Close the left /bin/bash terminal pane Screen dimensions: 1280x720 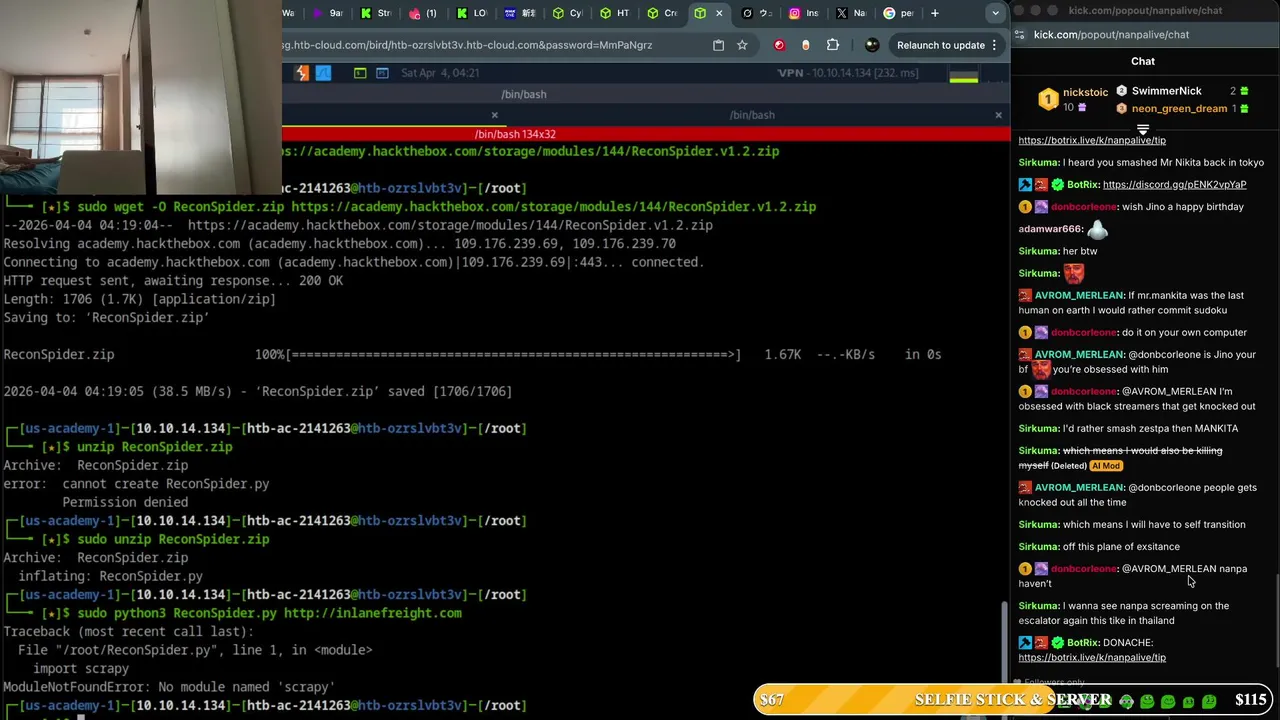point(494,115)
